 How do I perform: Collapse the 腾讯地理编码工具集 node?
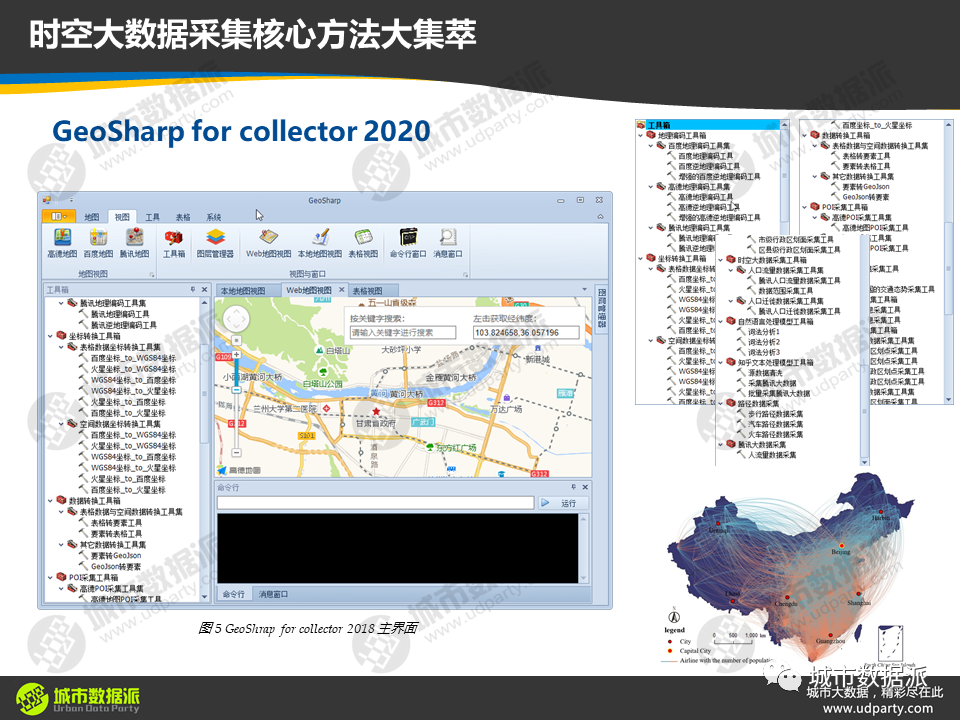point(61,303)
